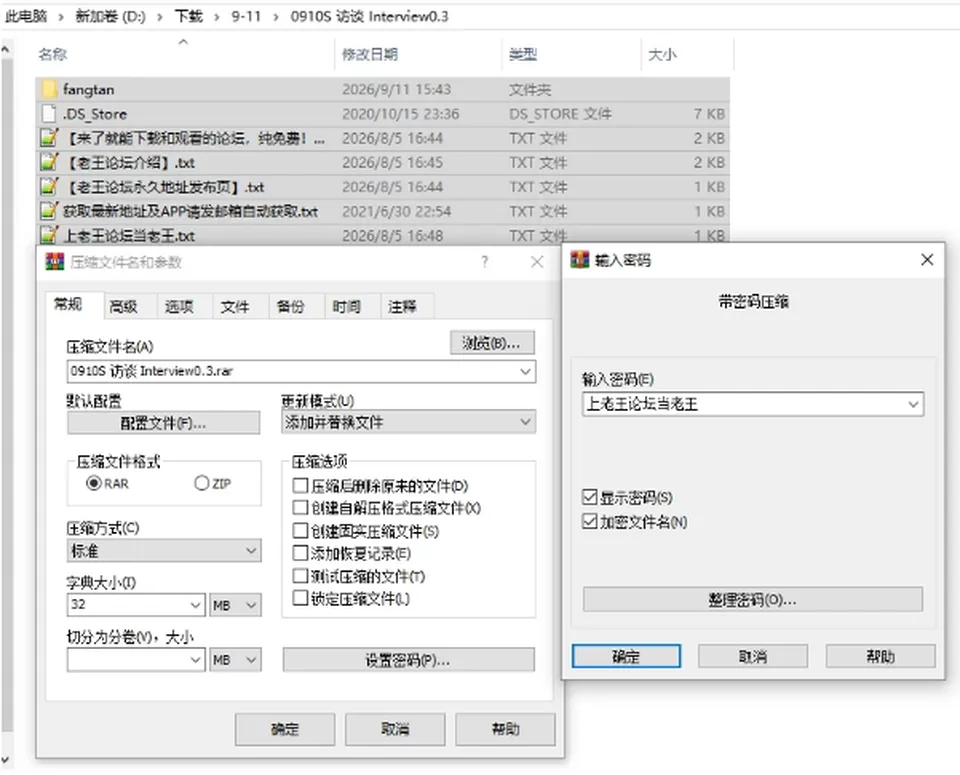The height and width of the screenshot is (775, 960).
Task: Enable 测试压缩的文件 option
Action: coord(300,576)
